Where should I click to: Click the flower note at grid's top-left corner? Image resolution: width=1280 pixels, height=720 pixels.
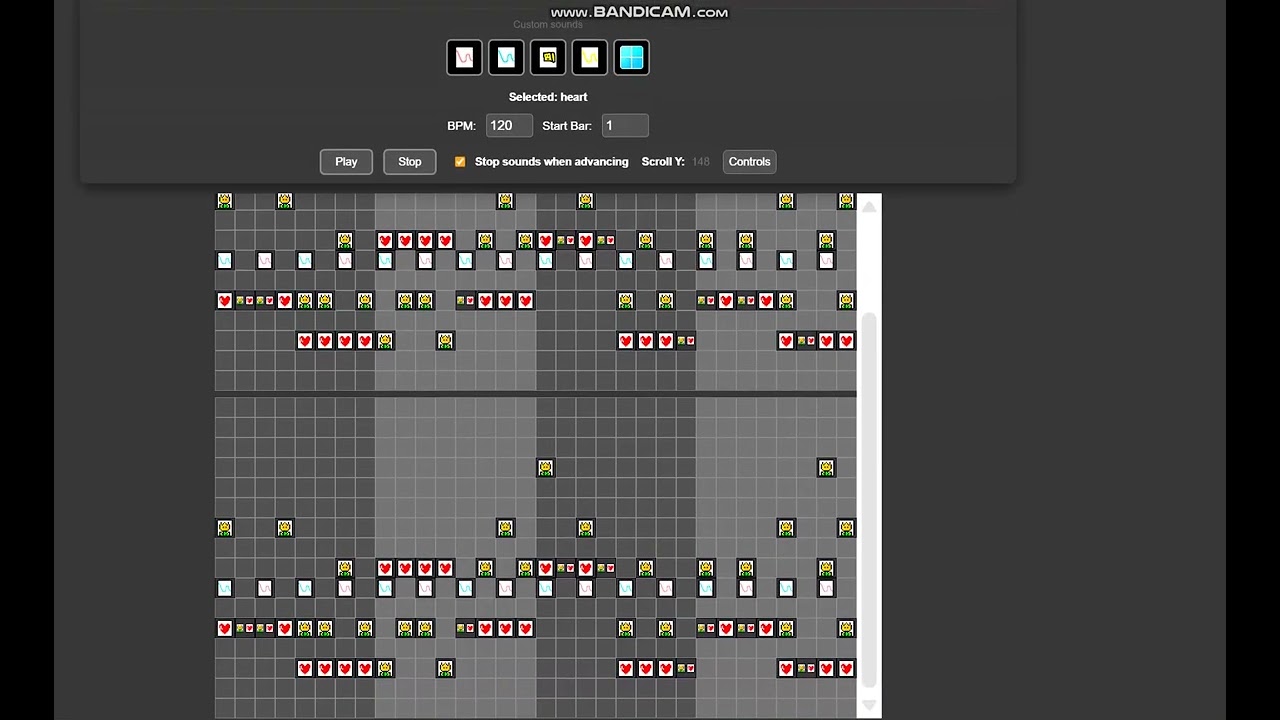click(x=224, y=201)
